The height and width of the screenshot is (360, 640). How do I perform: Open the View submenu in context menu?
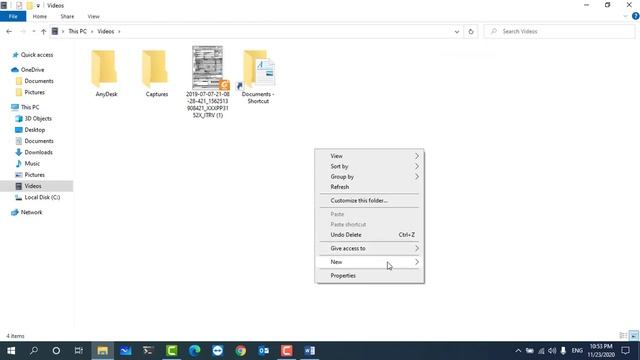[369, 156]
